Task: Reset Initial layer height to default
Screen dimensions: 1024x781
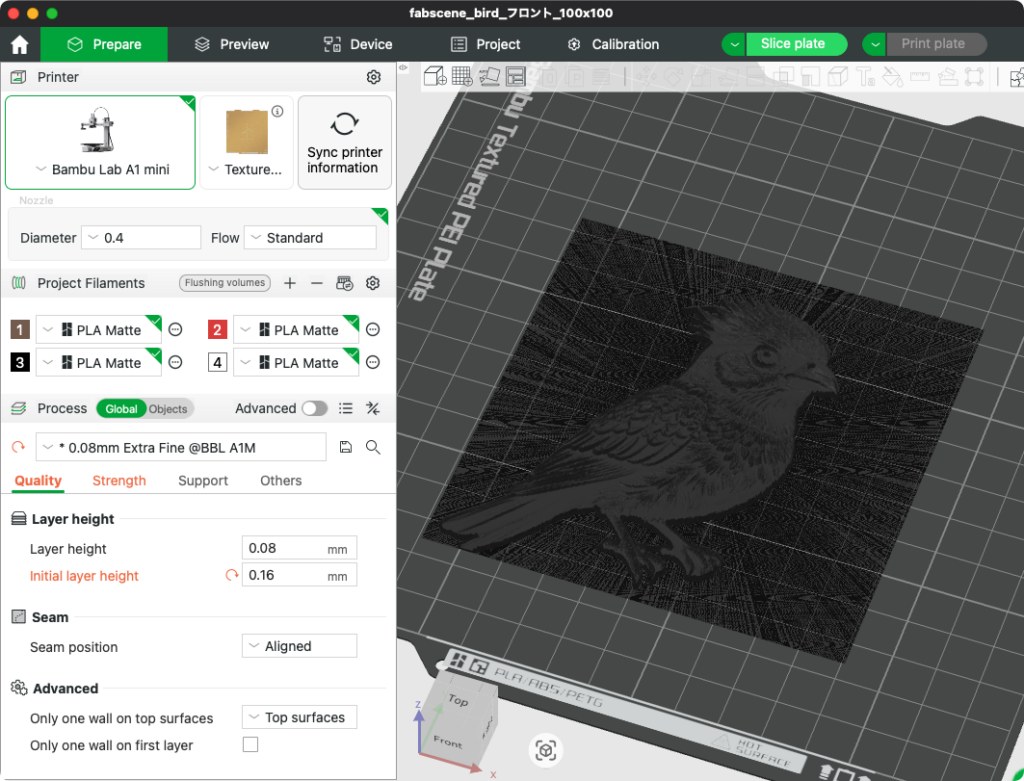Action: [x=232, y=575]
